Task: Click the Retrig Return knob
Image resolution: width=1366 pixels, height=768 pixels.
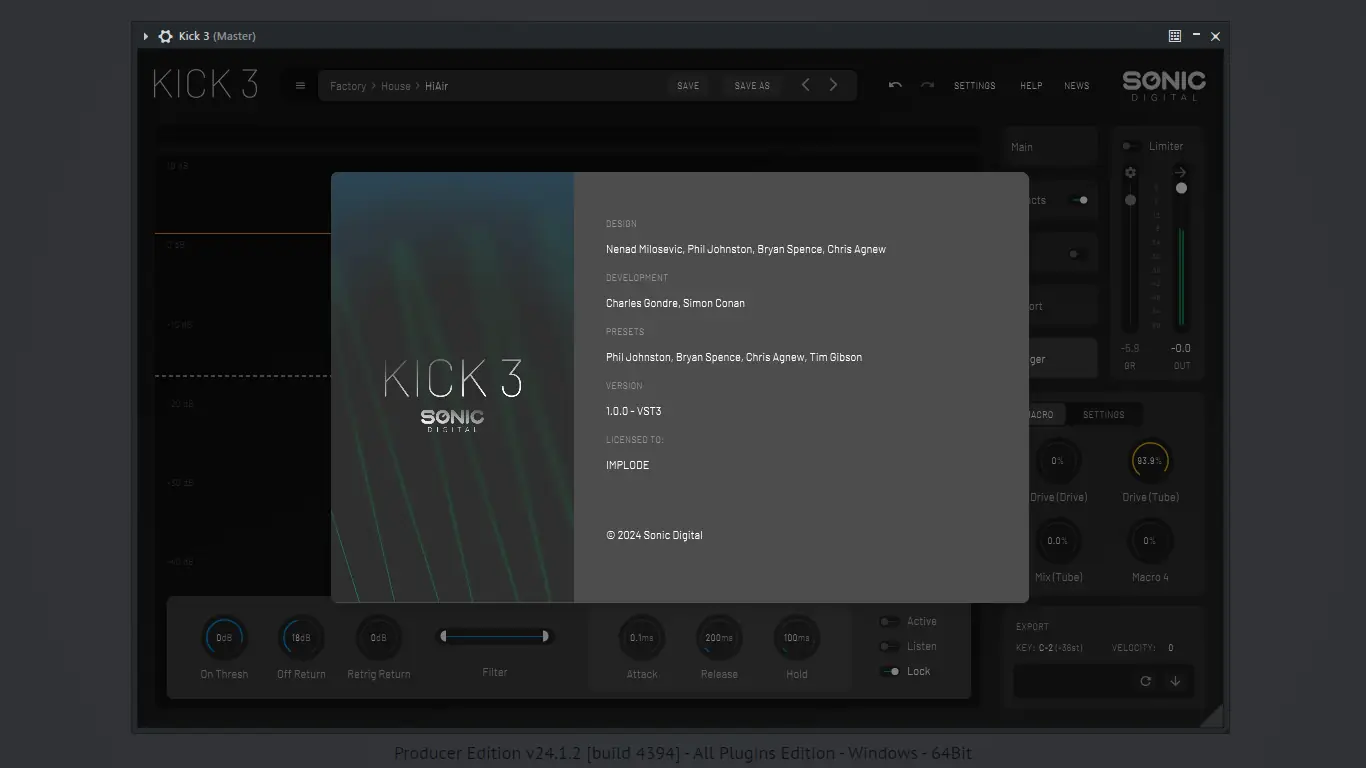Action: pos(379,638)
